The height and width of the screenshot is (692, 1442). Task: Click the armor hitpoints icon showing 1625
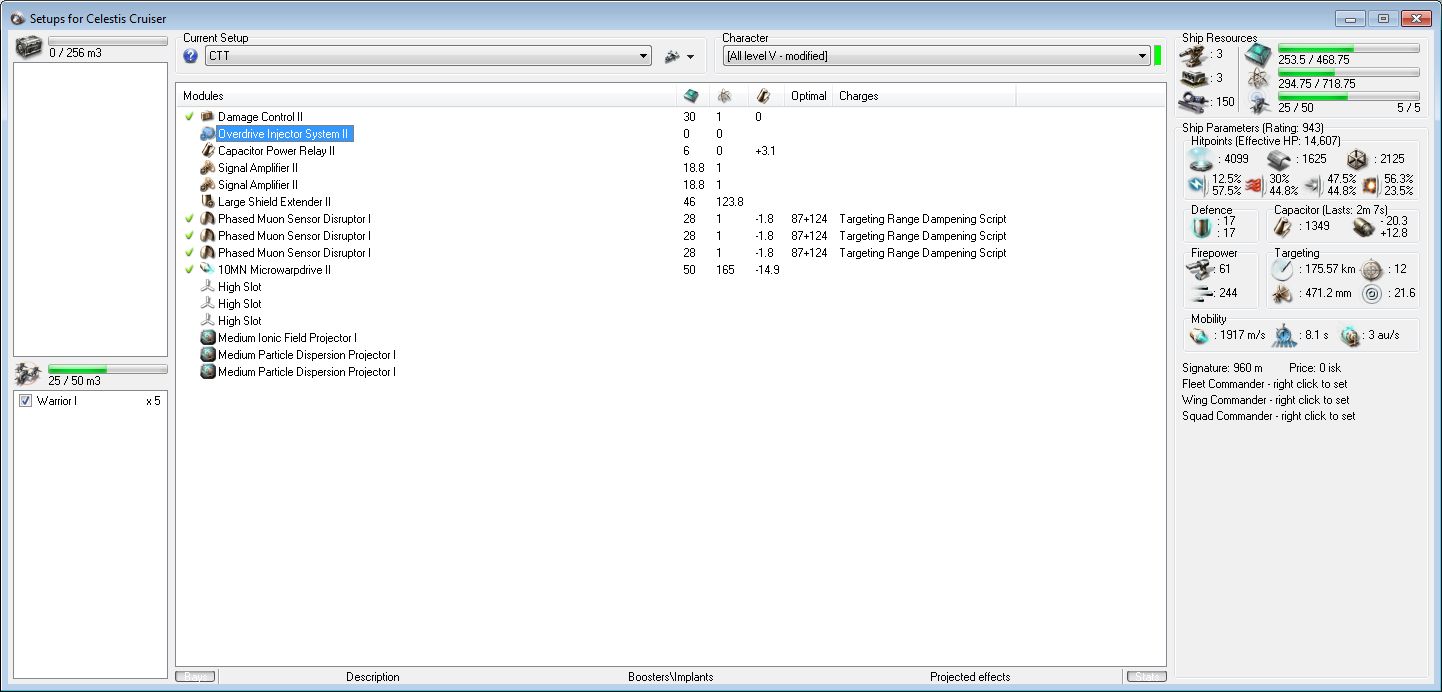(1280, 159)
